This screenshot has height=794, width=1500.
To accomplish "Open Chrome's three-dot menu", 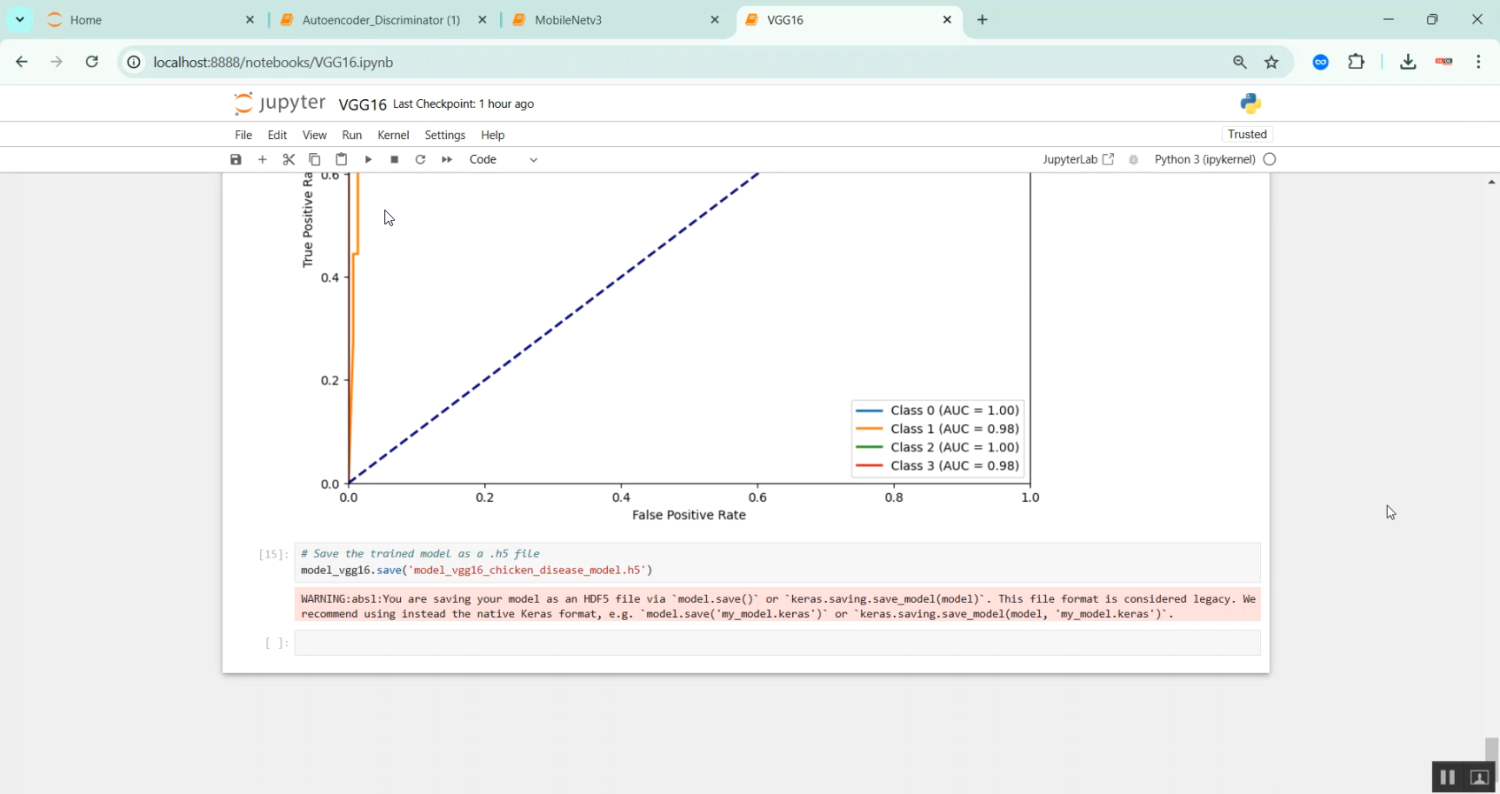I will point(1478,62).
